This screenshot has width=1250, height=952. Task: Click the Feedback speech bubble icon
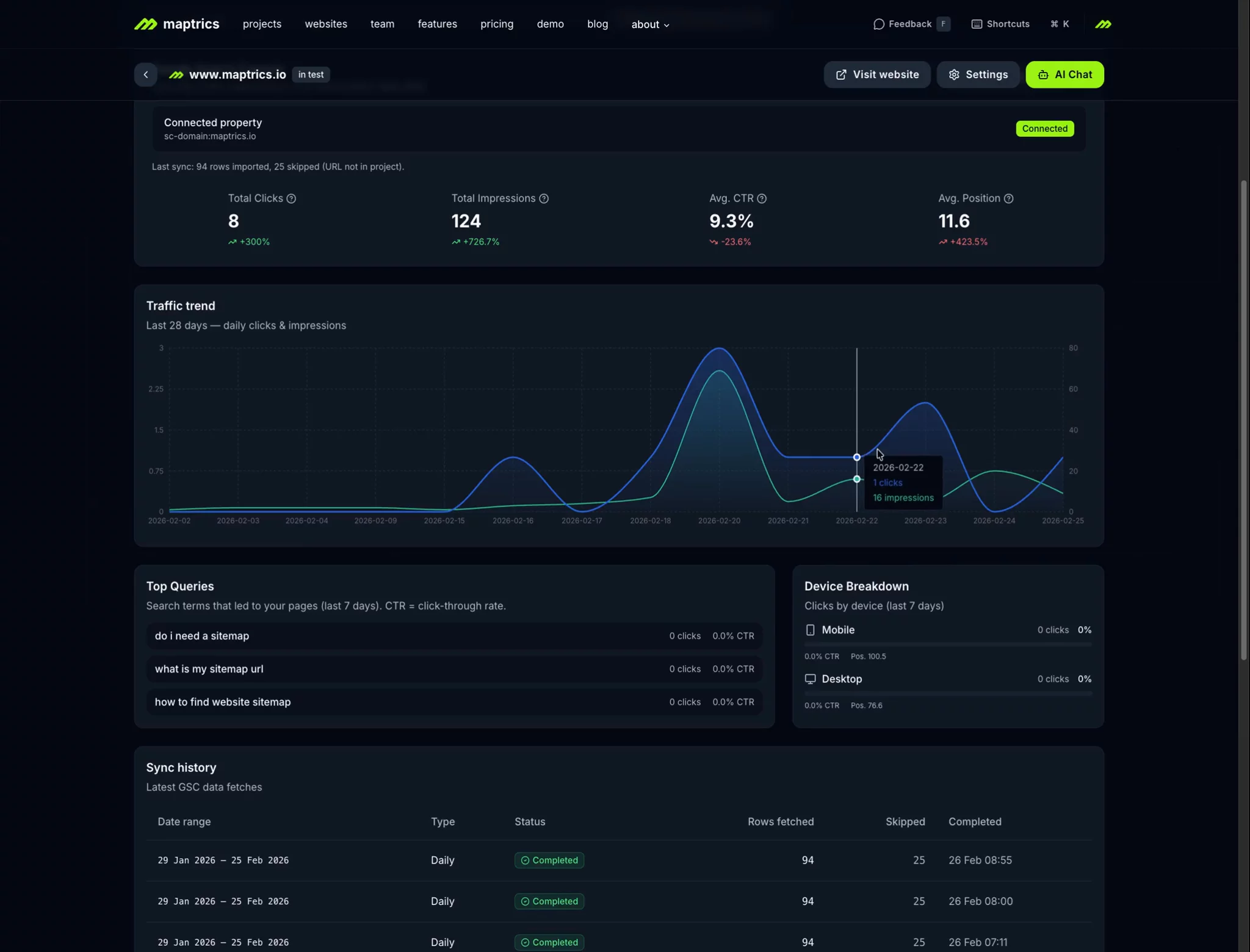(x=878, y=24)
